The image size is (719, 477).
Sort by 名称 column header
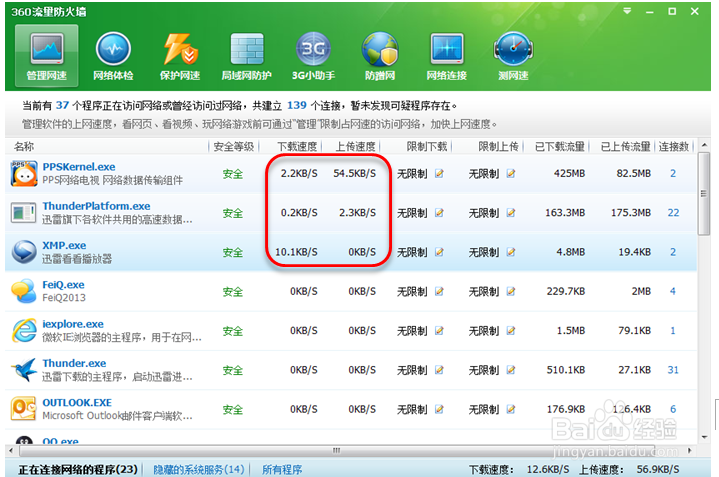[x=24, y=147]
